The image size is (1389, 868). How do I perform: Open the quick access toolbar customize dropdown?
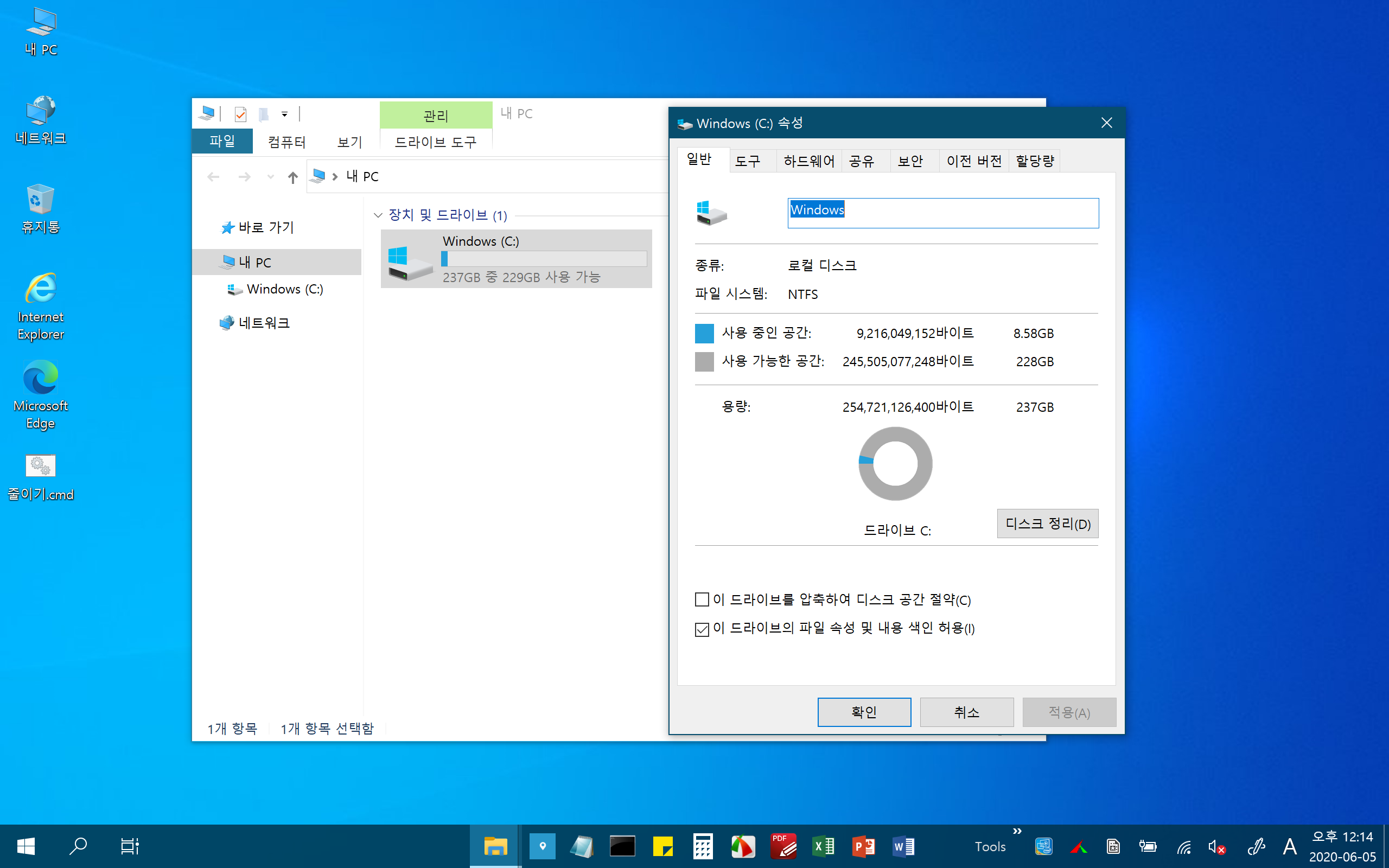click(284, 114)
